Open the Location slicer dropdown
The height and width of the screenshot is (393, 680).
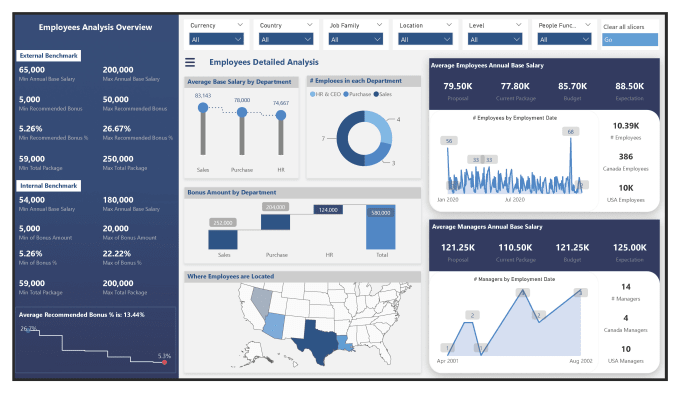[x=425, y=39]
